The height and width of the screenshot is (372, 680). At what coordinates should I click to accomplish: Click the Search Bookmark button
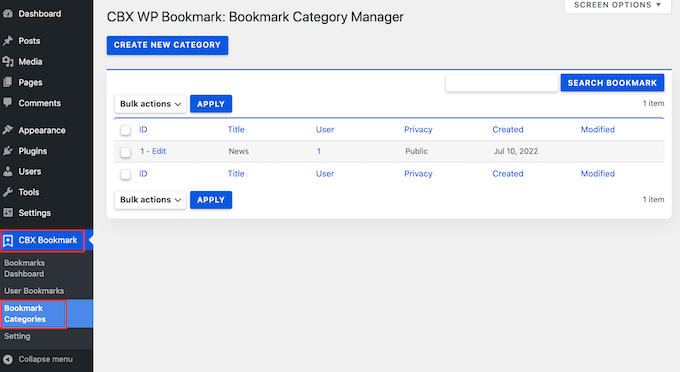point(612,83)
